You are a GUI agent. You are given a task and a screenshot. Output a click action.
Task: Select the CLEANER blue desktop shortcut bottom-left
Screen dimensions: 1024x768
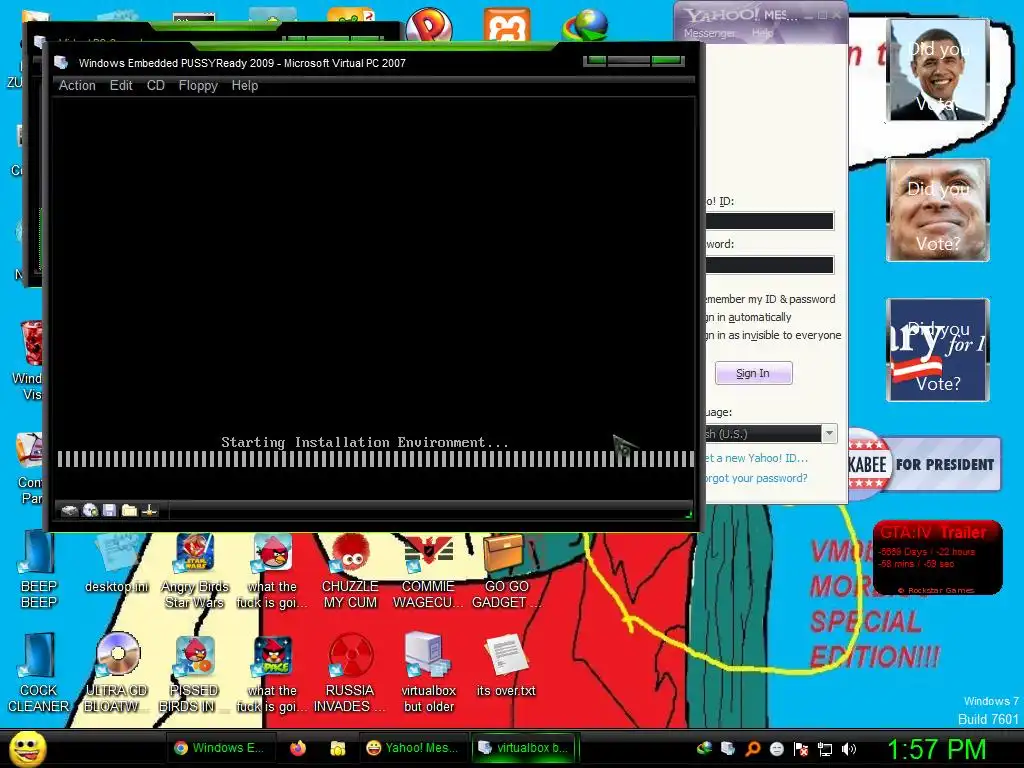point(39,673)
